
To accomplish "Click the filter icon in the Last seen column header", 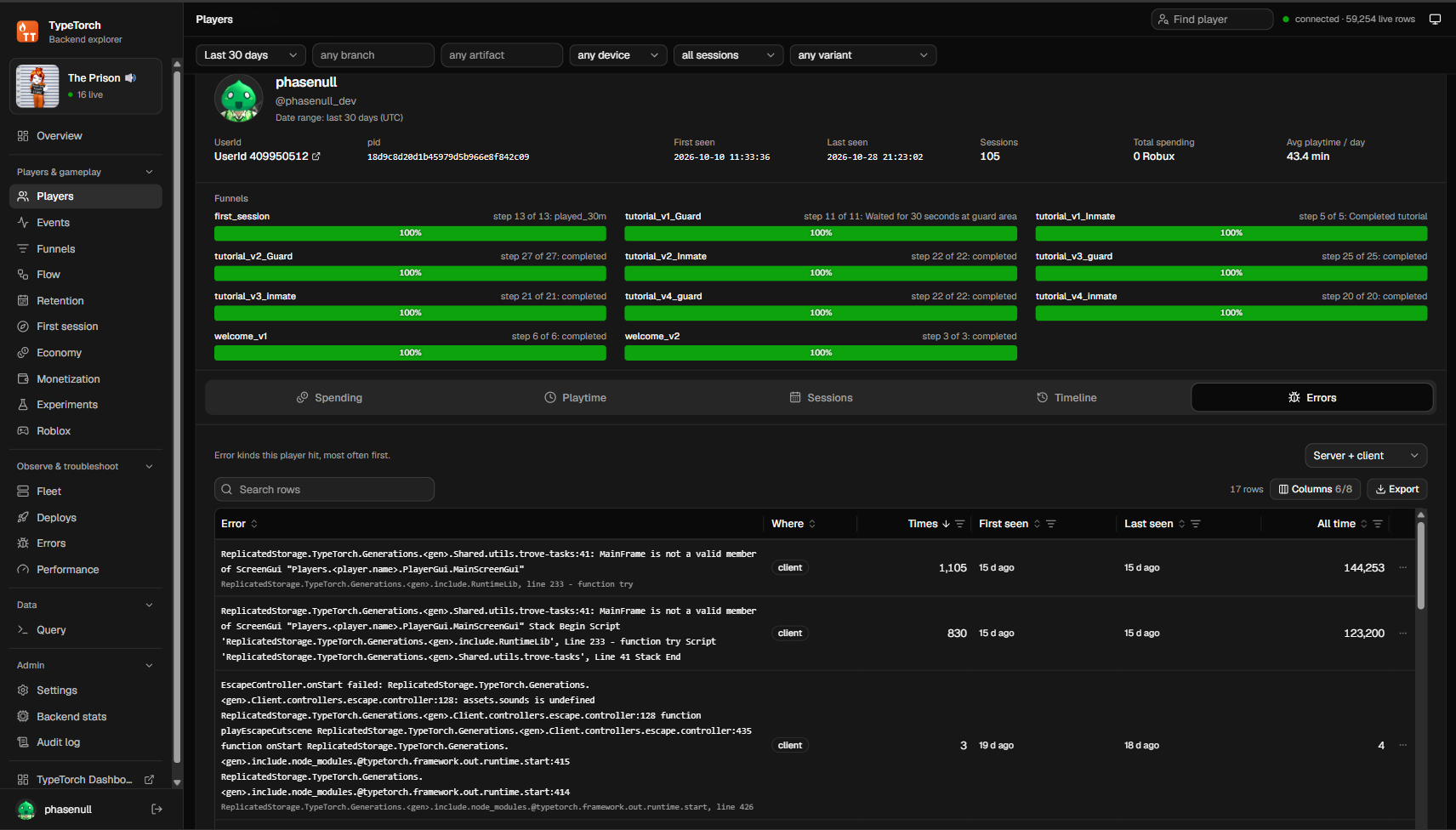I will tap(1196, 524).
